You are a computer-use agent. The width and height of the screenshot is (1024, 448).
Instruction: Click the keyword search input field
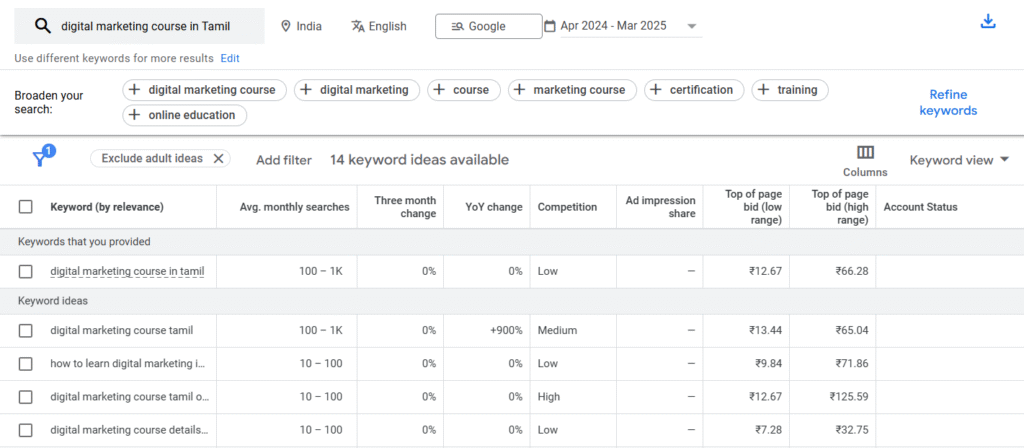(140, 26)
